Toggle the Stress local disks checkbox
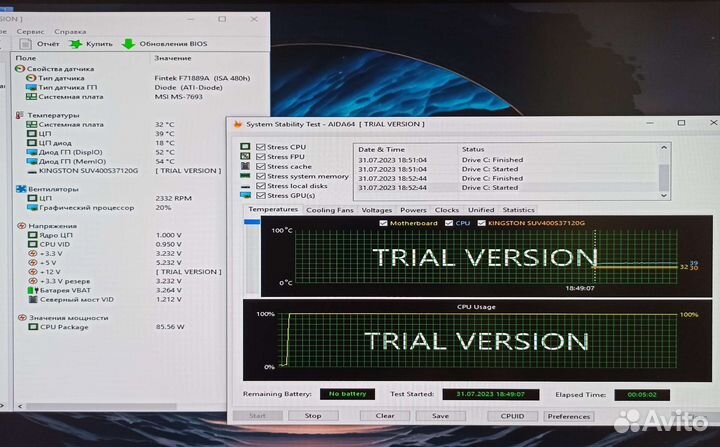 tap(261, 186)
